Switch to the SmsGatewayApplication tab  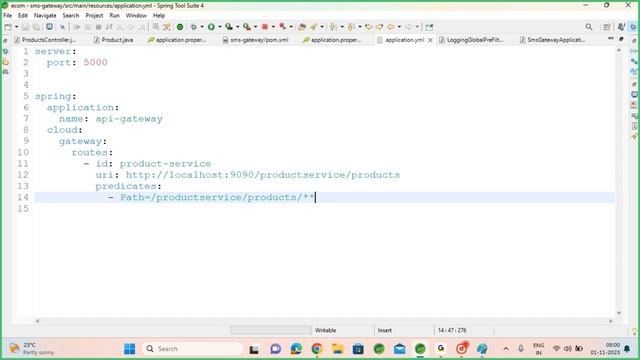(x=553, y=40)
